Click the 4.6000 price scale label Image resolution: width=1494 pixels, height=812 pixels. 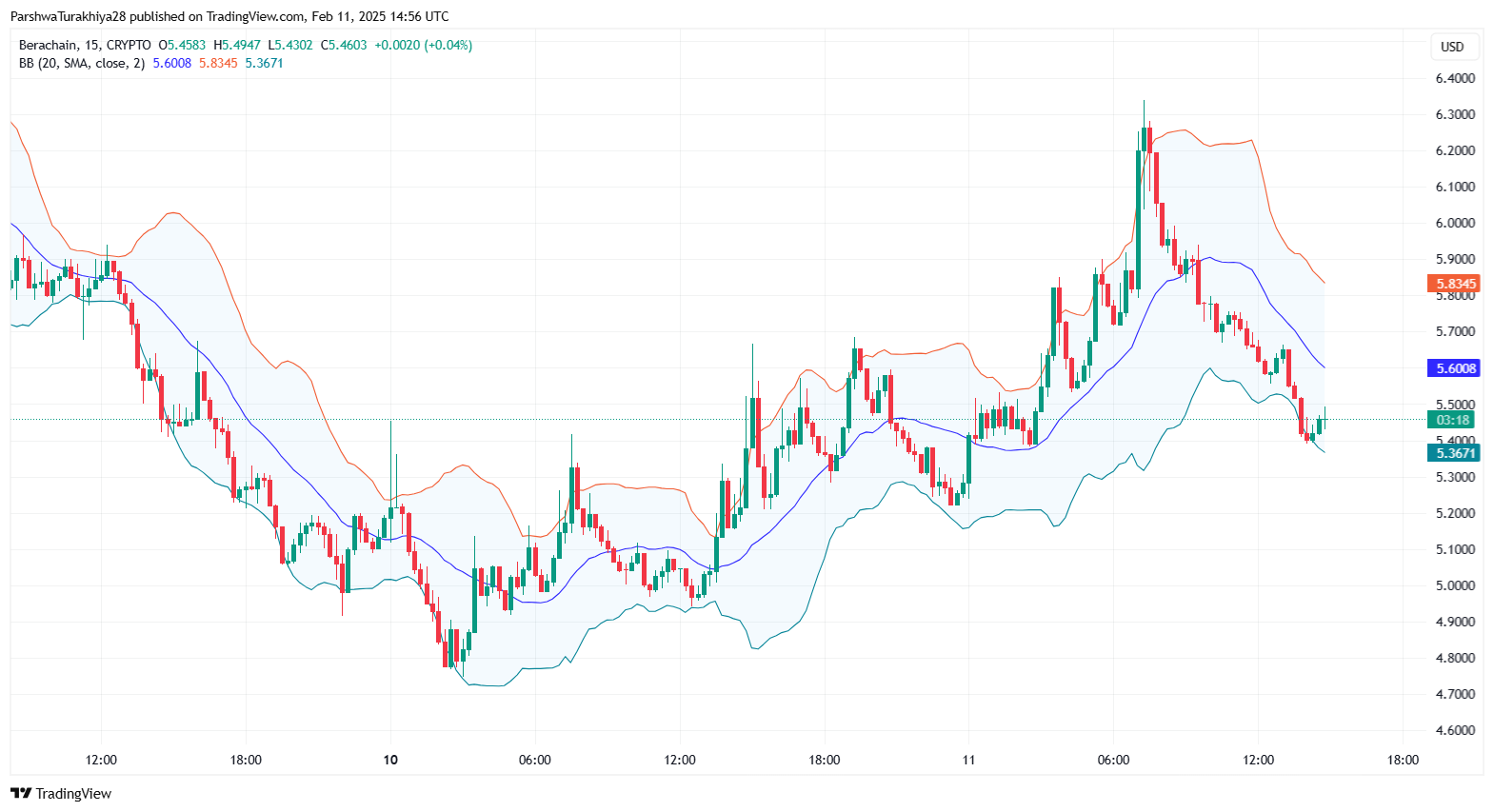pyautogui.click(x=1455, y=730)
